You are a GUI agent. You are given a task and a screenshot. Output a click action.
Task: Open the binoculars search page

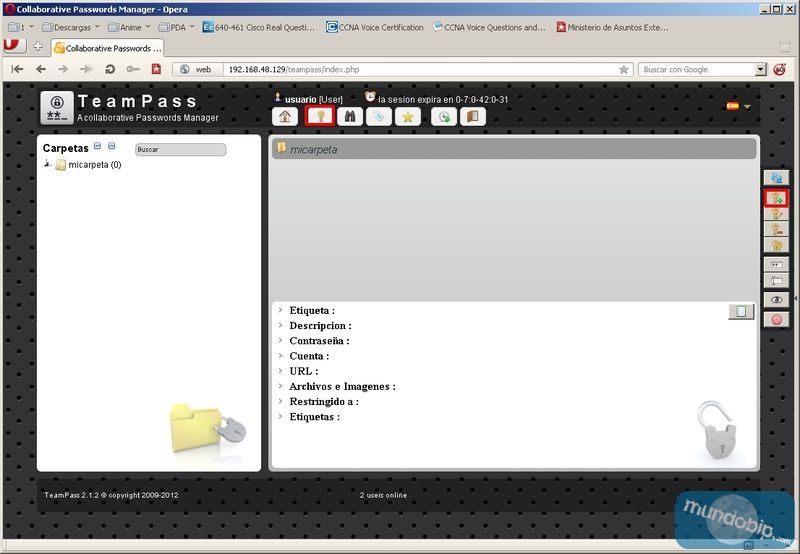(x=350, y=117)
